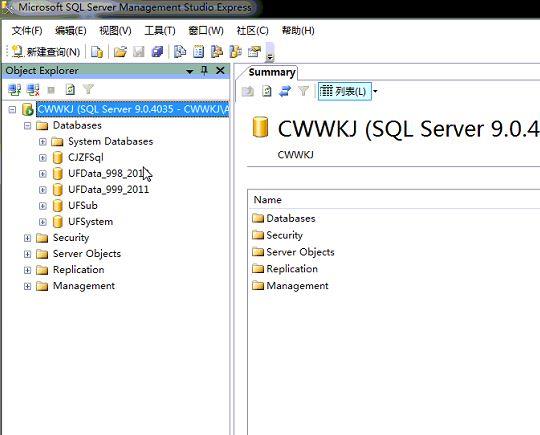The height and width of the screenshot is (435, 540).
Task: Select the UFSub database in the tree
Action: [x=83, y=206]
